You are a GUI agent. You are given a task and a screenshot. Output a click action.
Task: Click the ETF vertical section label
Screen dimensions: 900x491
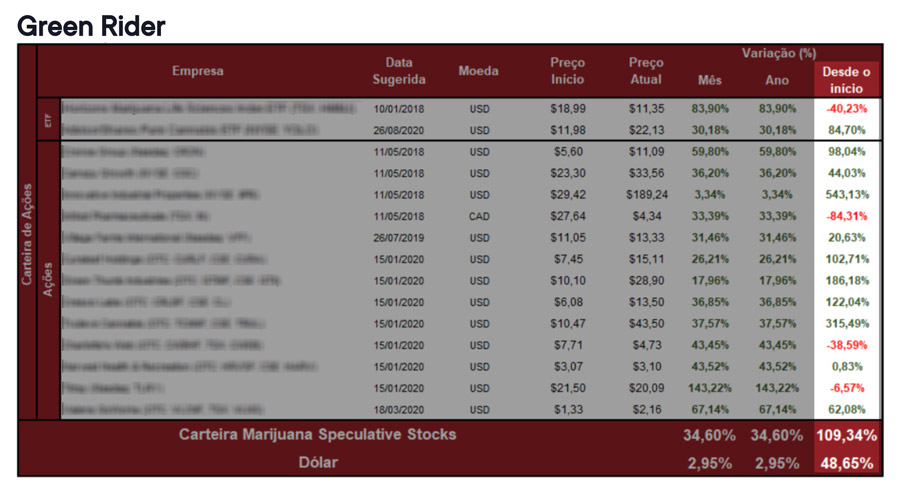tap(47, 120)
